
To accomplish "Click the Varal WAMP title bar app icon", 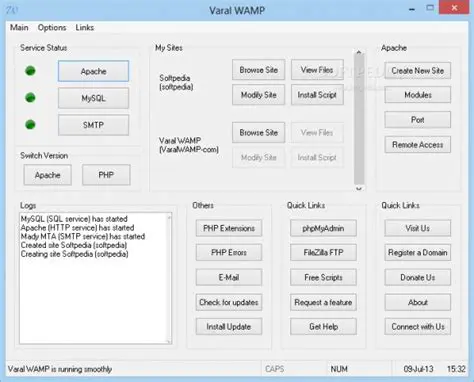I will point(12,10).
